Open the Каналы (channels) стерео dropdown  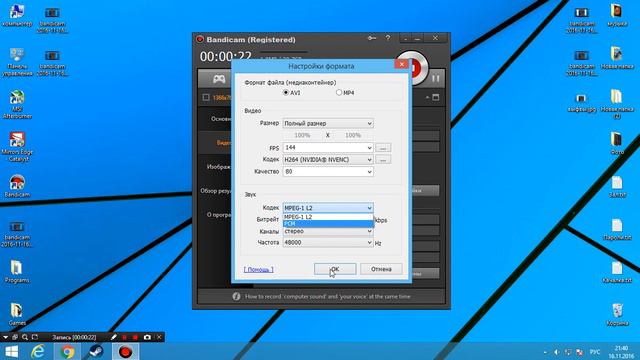pos(328,231)
